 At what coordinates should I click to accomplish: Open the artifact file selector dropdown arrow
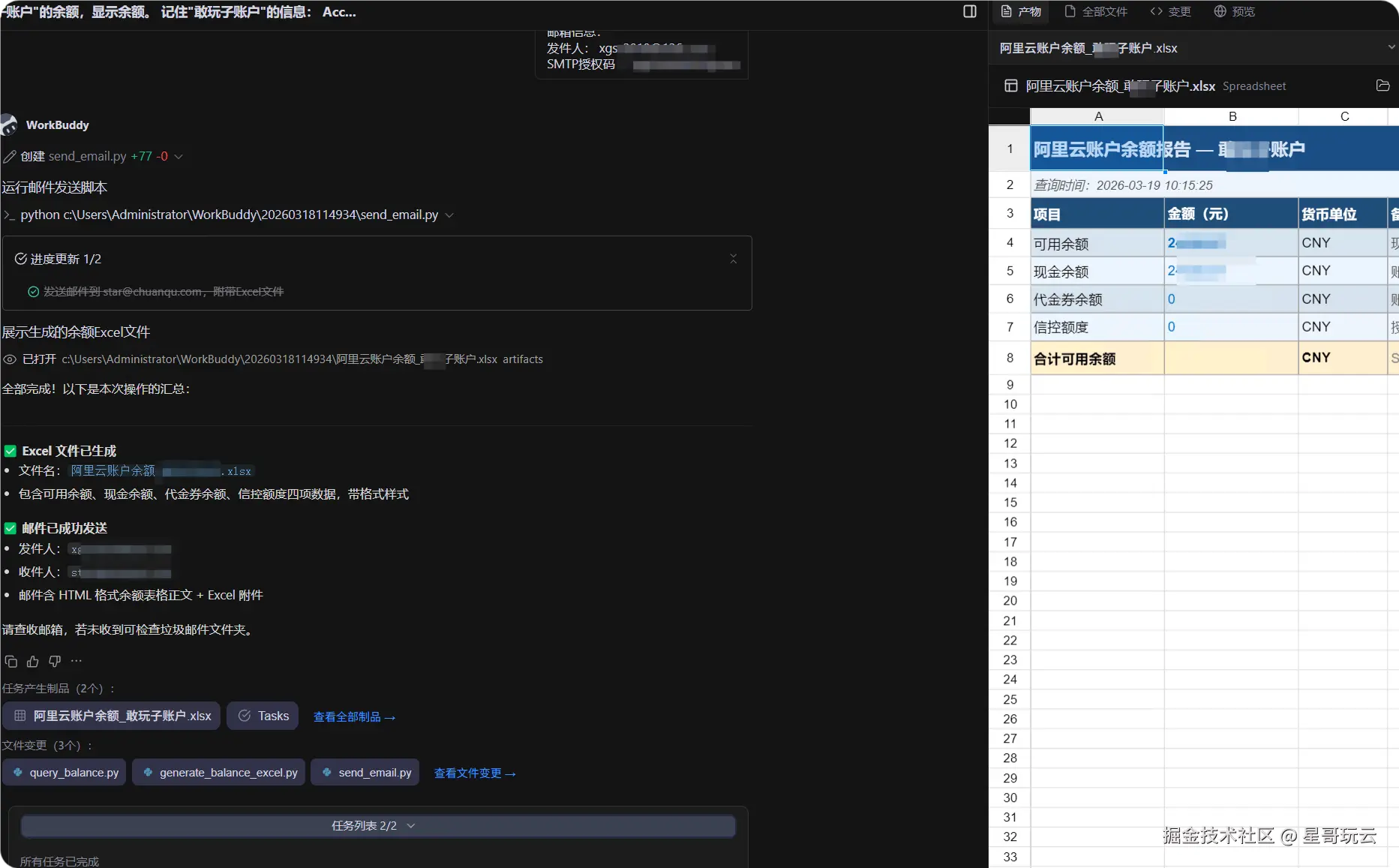[1392, 47]
